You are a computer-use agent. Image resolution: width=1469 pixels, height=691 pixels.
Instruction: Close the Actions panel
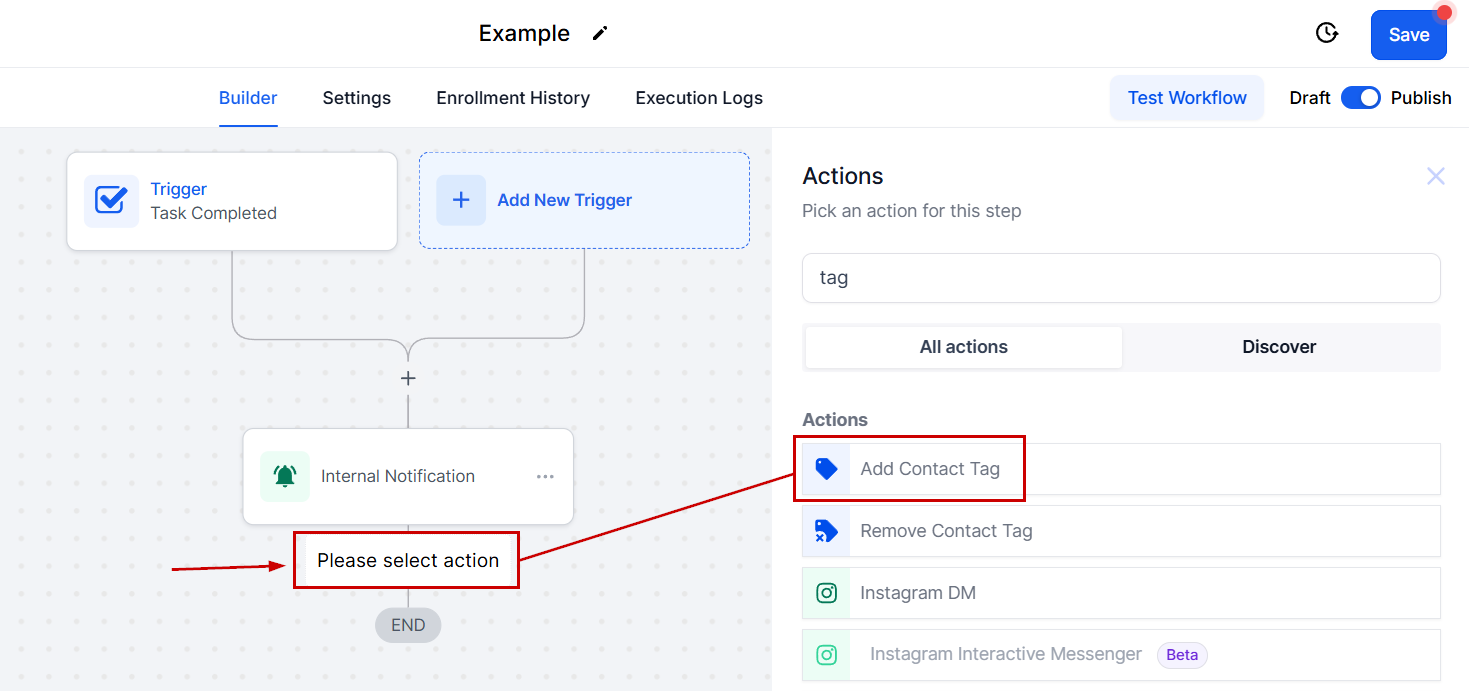(x=1436, y=176)
